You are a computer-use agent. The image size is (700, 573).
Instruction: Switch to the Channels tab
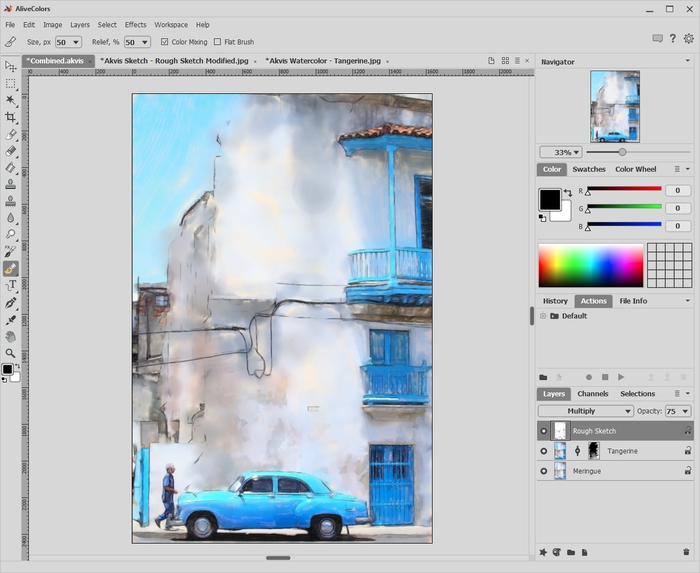[x=593, y=394]
